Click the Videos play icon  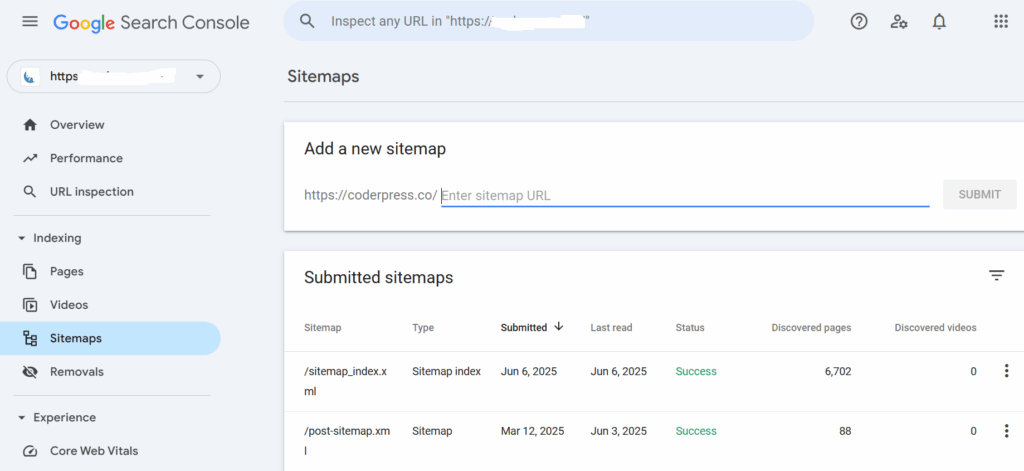pyautogui.click(x=30, y=304)
